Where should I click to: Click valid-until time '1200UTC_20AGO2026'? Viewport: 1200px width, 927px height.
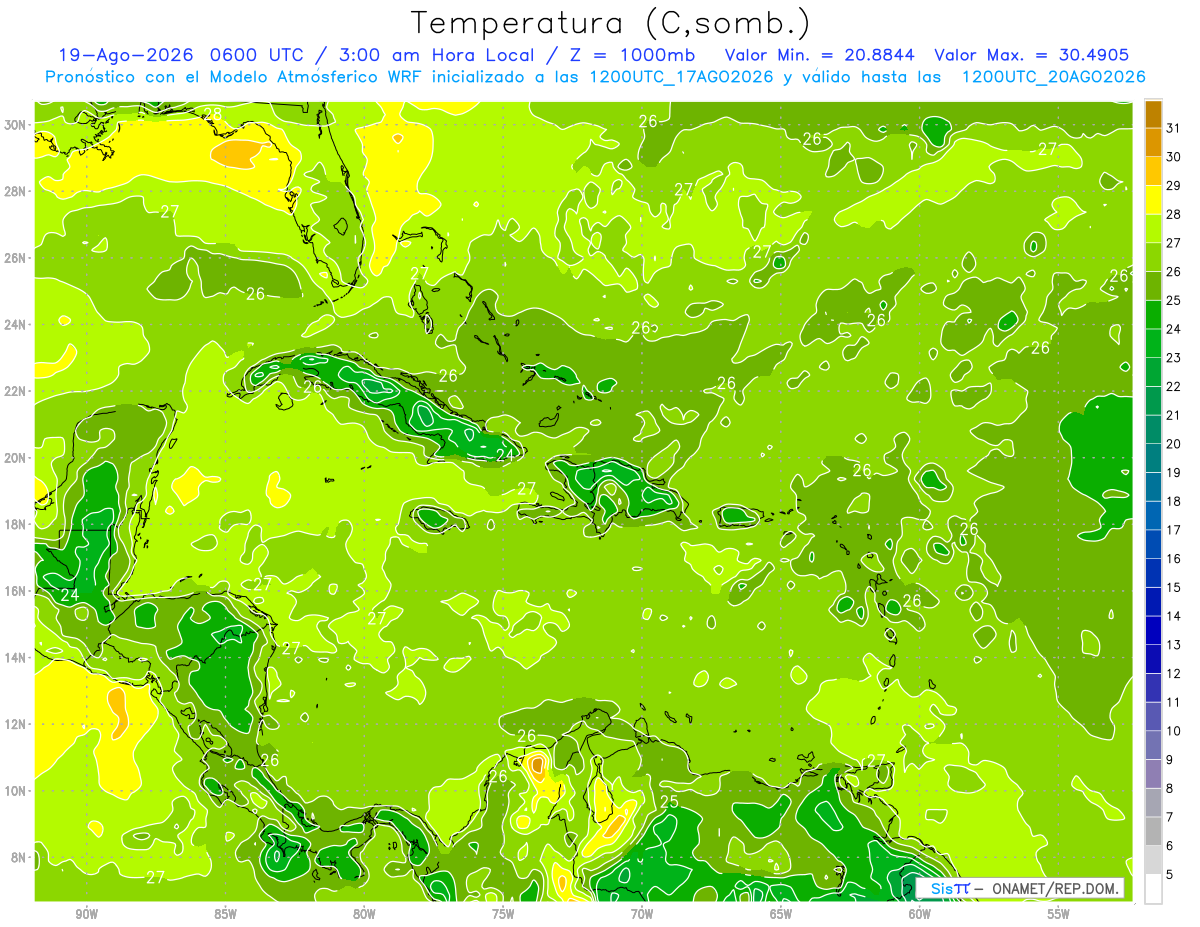point(1053,77)
